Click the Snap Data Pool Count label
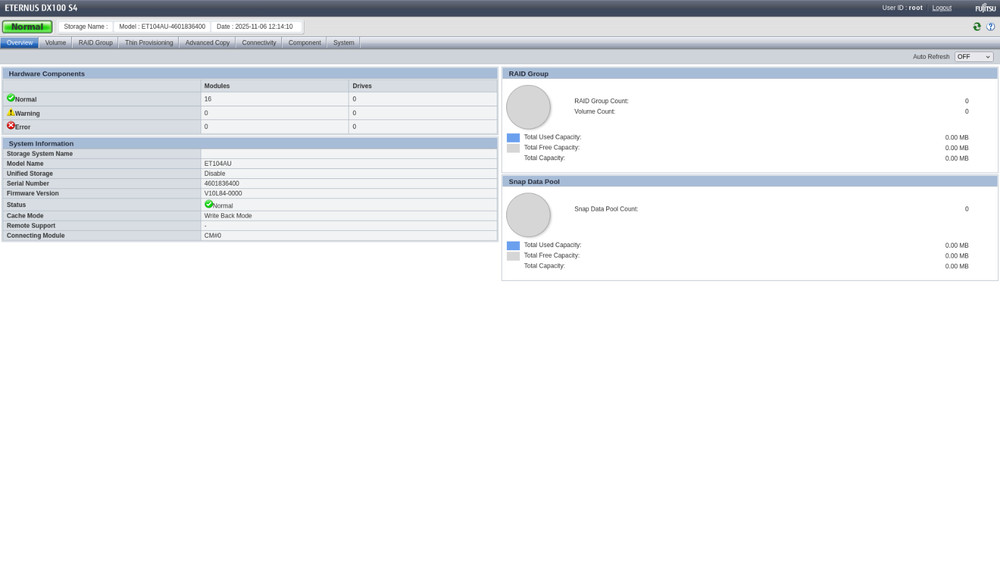Image resolution: width=1000 pixels, height=563 pixels. [606, 209]
